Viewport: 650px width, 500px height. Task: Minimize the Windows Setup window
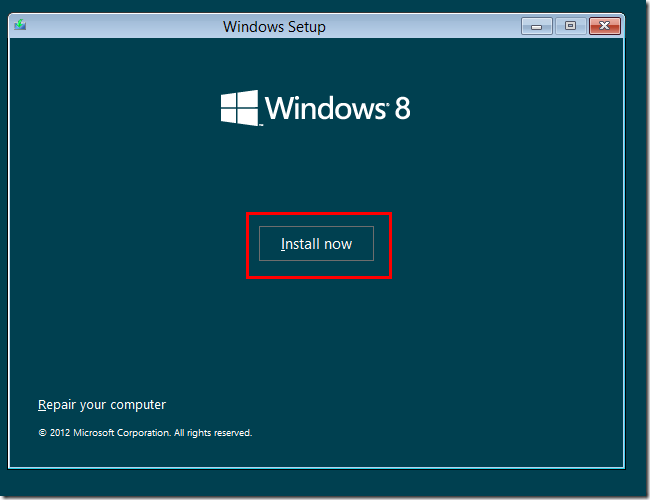click(536, 26)
